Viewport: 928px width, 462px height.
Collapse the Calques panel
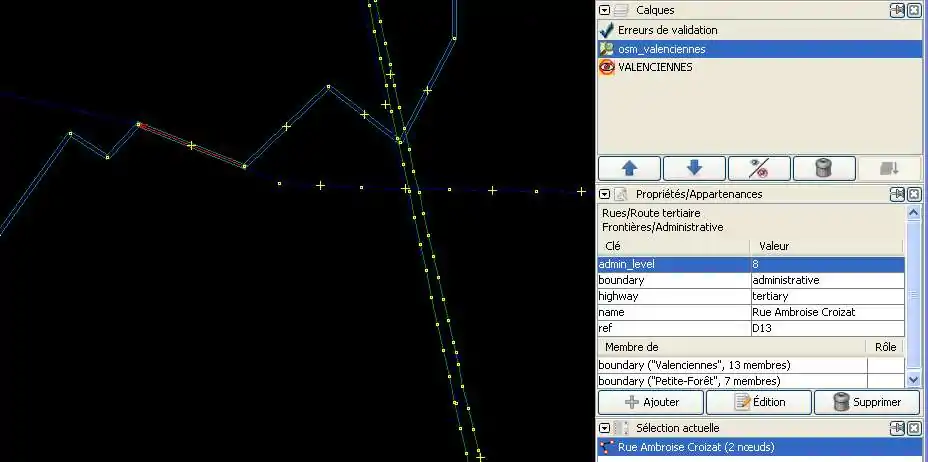(x=605, y=10)
